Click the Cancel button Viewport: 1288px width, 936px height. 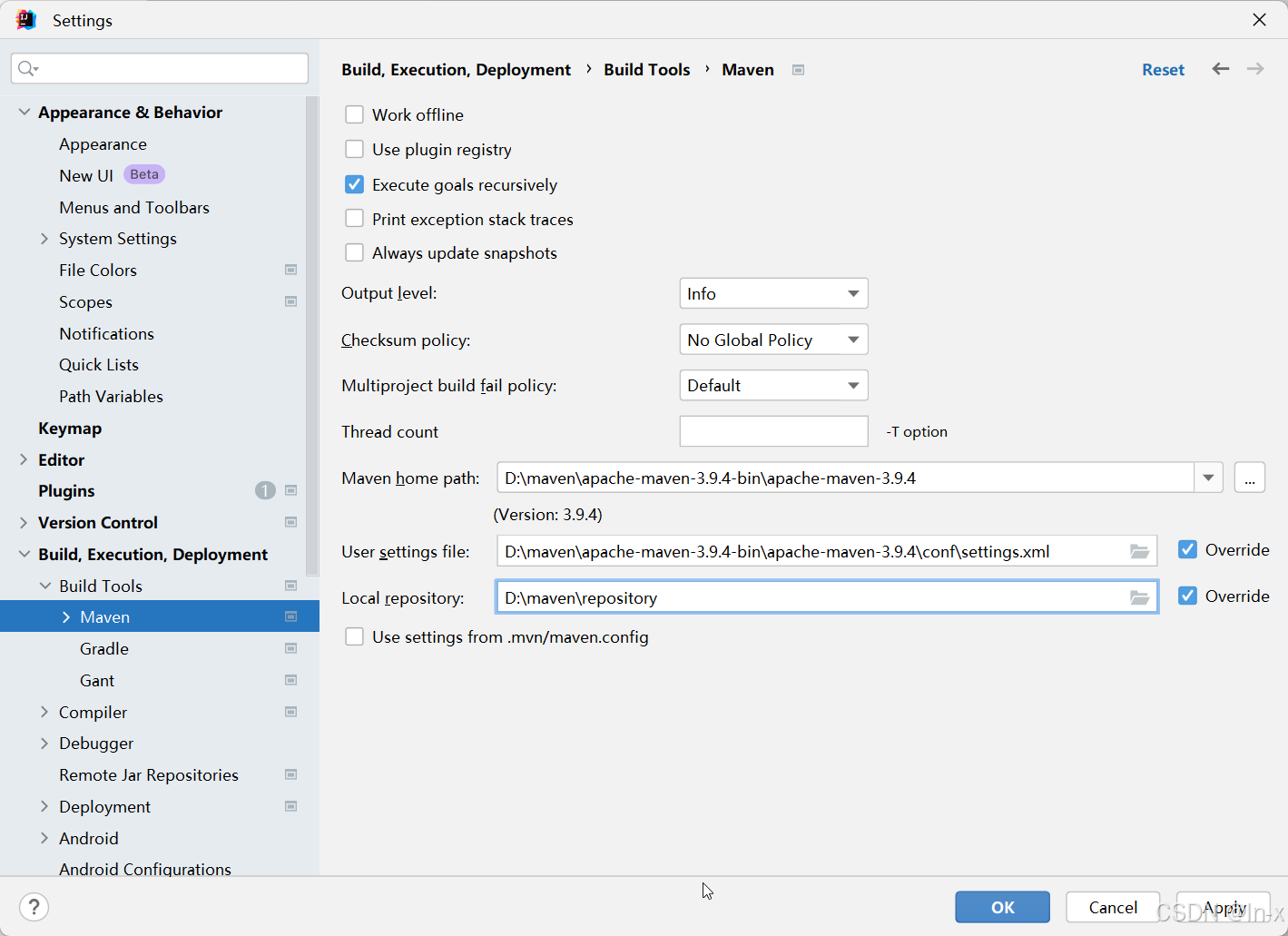coord(1113,907)
